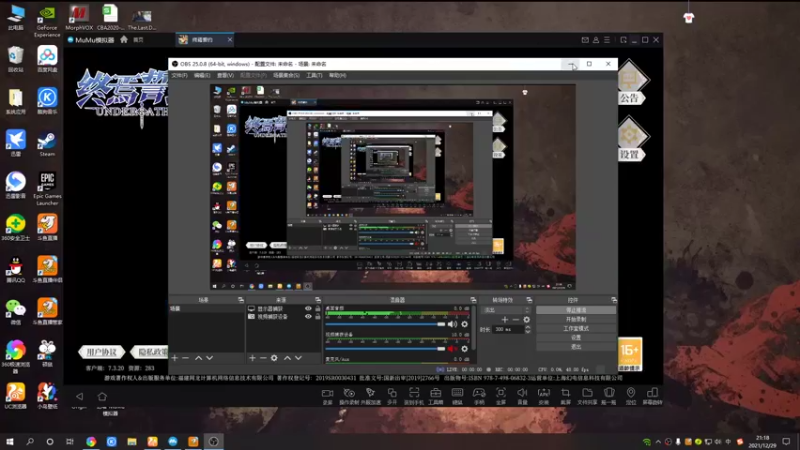Select the scene item in Scenes list
Viewport: 800px width, 450px height.
point(207,309)
